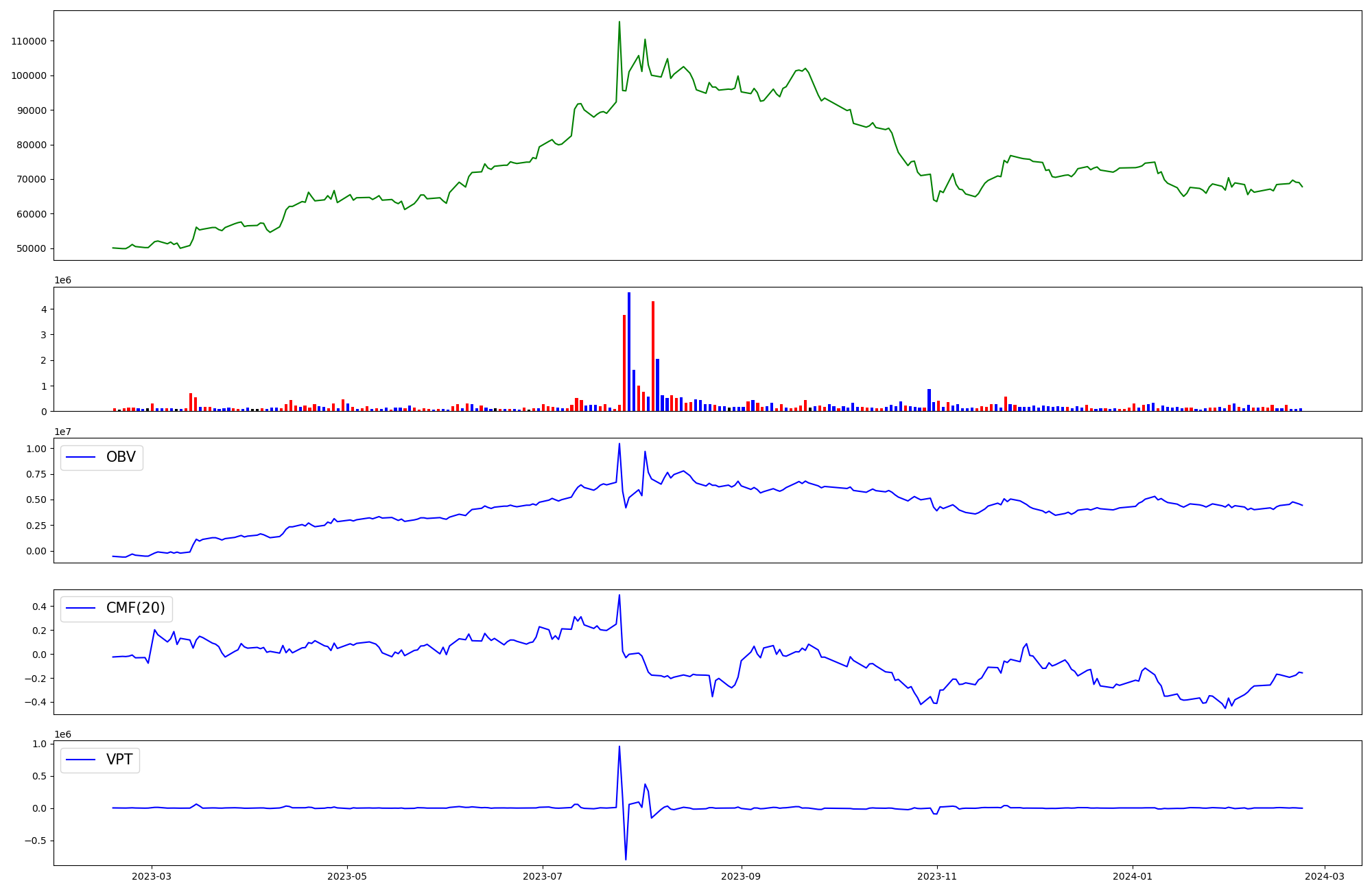The width and height of the screenshot is (1372, 892).
Task: Click the VPT legend label
Action: pyautogui.click(x=119, y=760)
